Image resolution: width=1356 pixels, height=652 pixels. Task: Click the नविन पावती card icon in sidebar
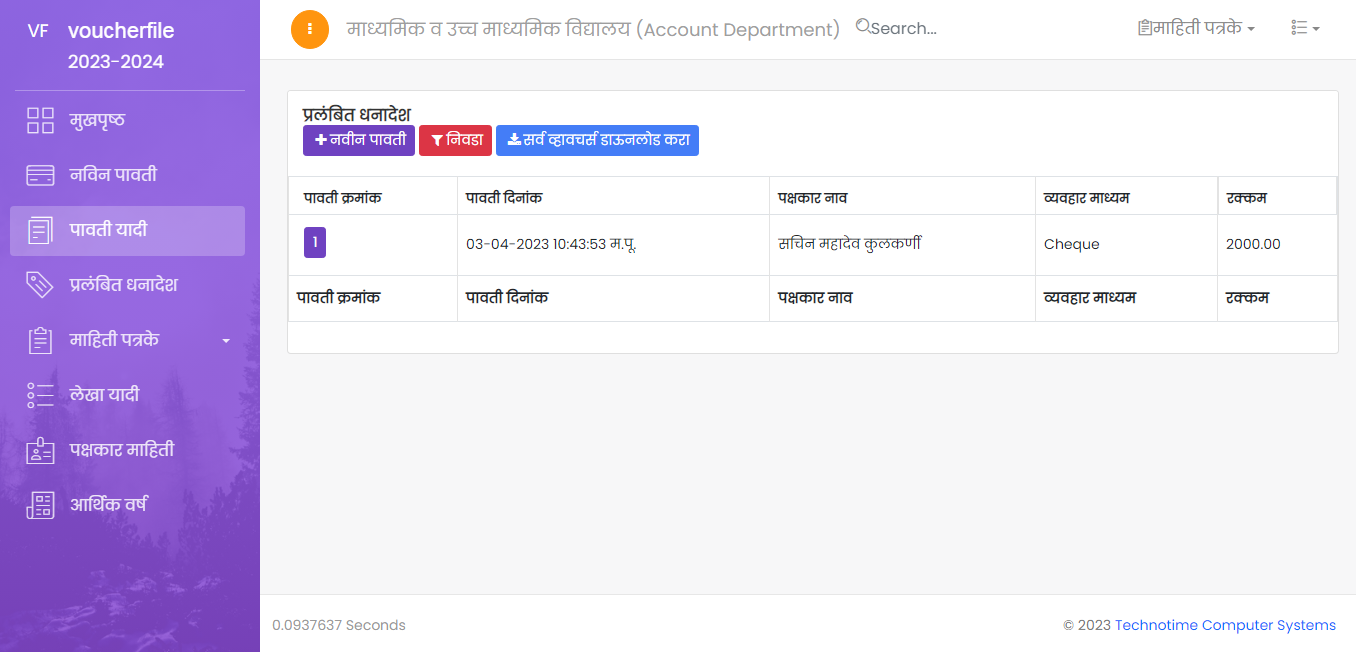40,176
